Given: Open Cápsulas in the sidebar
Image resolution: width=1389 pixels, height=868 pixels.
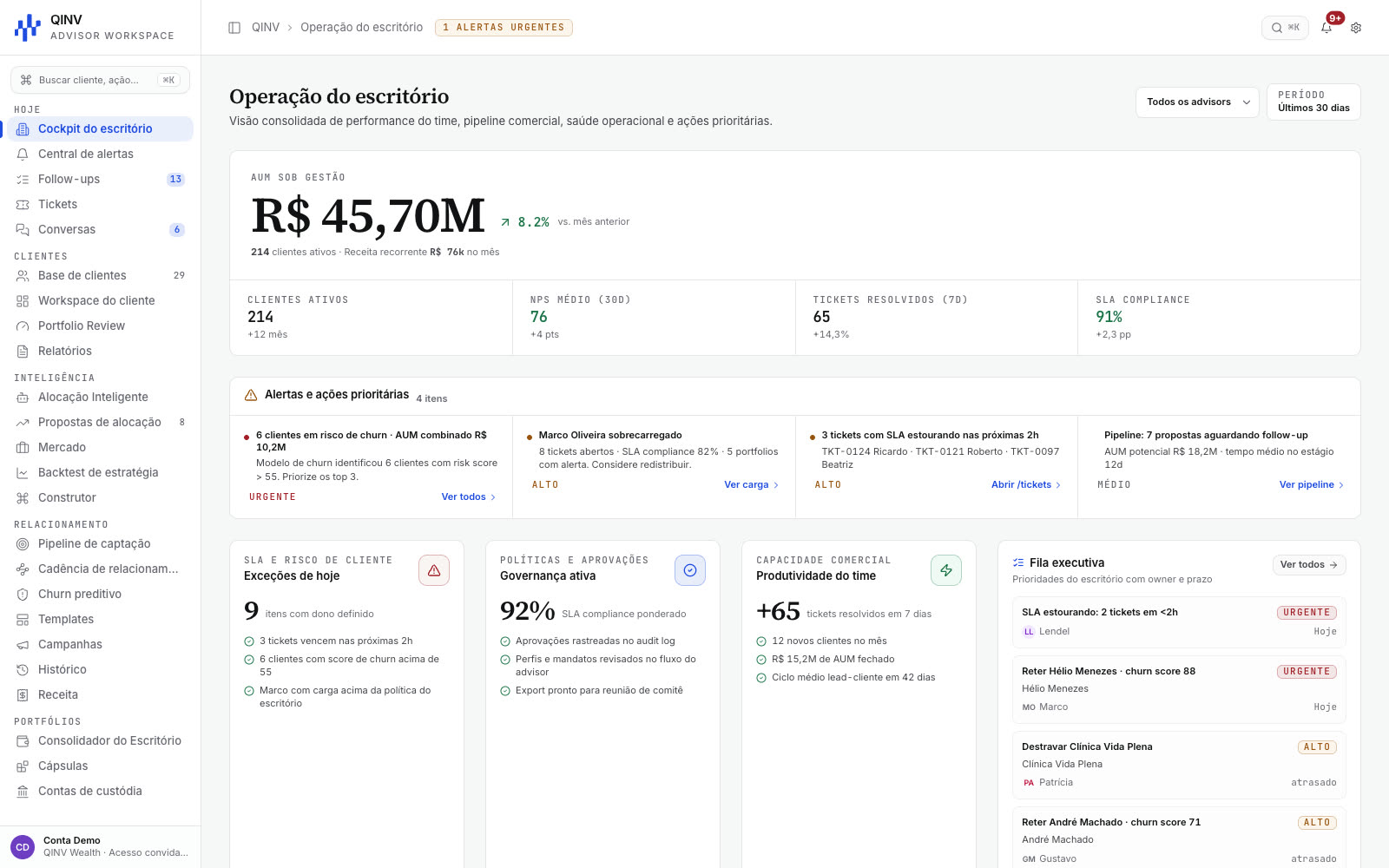Looking at the screenshot, I should (100, 766).
